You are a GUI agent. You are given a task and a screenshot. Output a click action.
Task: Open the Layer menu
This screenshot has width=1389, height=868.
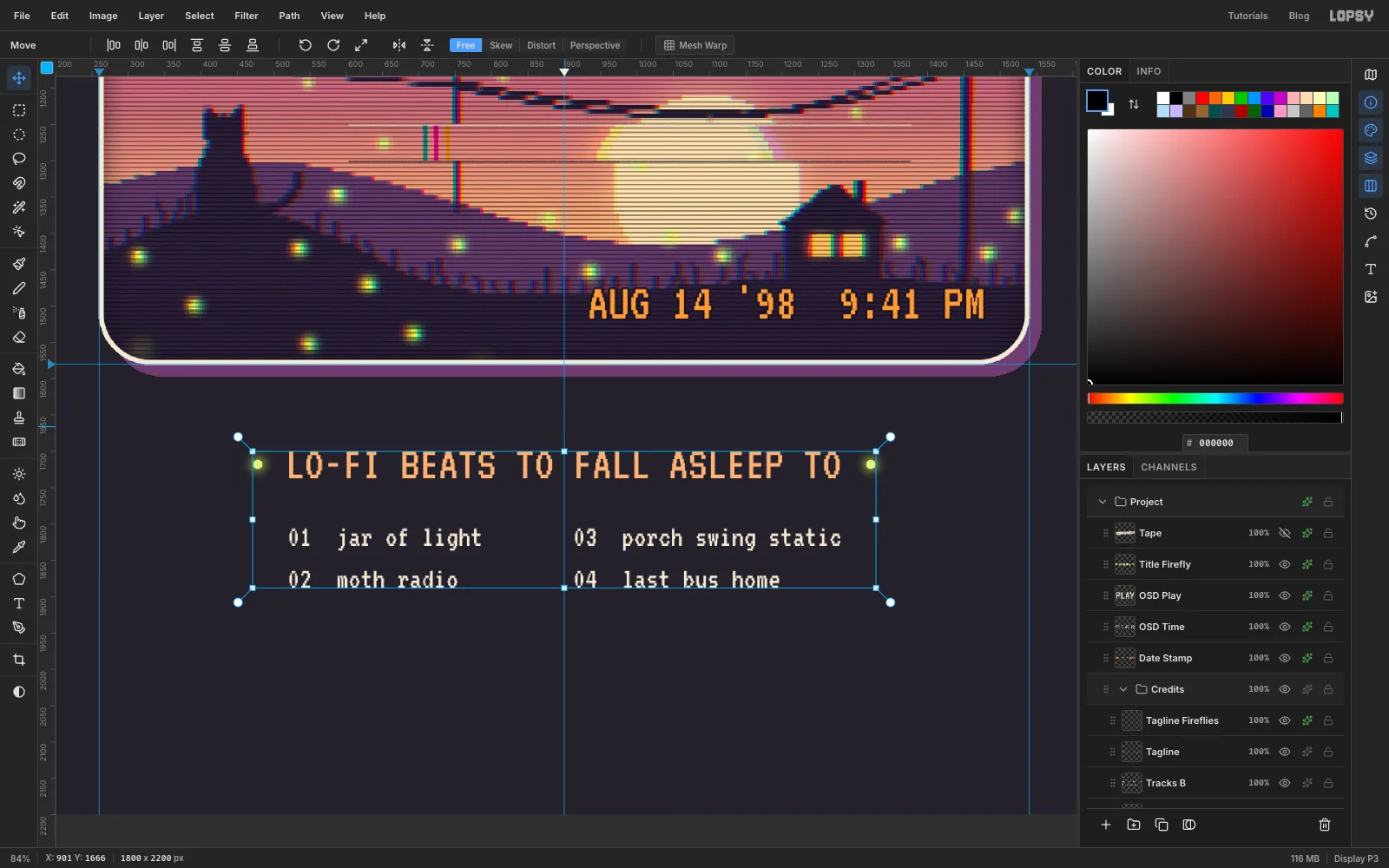tap(151, 16)
